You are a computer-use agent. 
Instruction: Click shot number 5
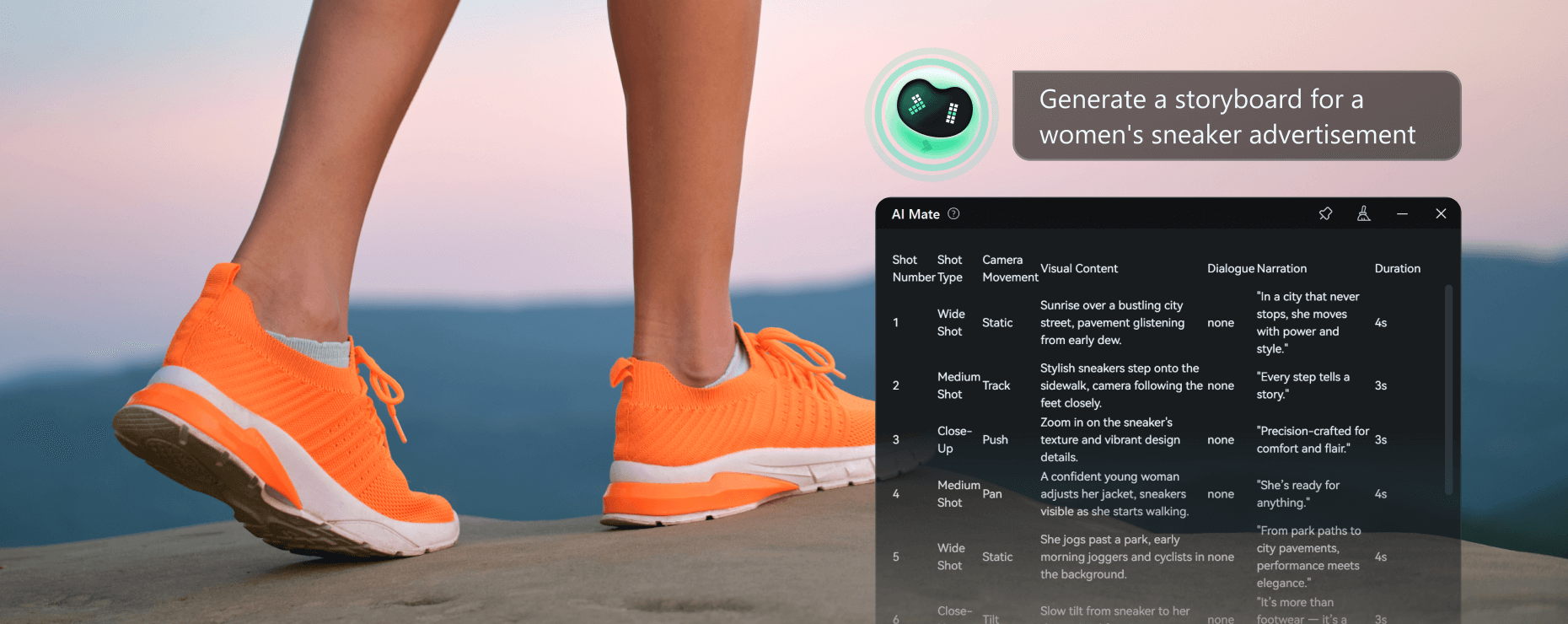tap(896, 557)
